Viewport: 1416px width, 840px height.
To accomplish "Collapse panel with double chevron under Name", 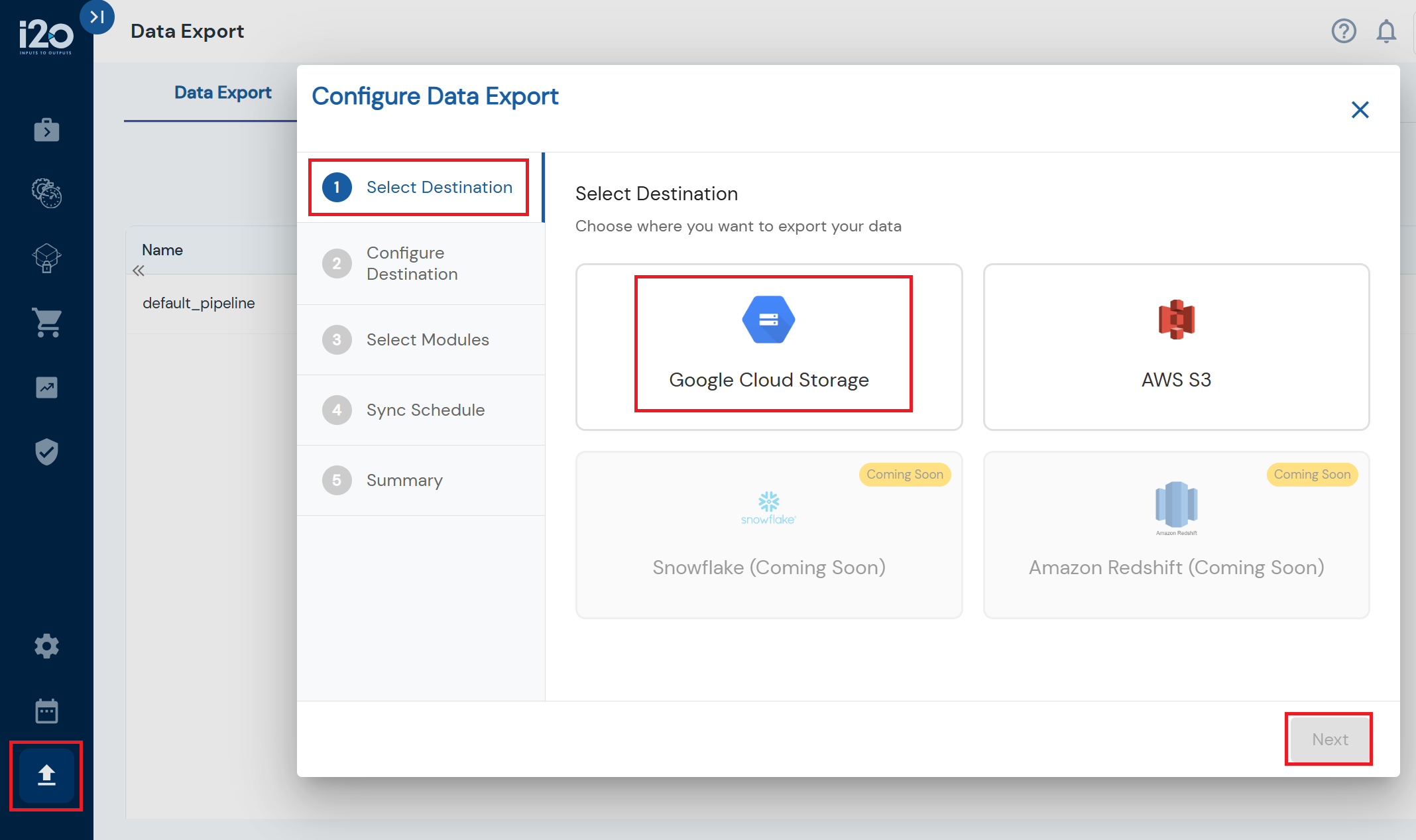I will click(138, 270).
